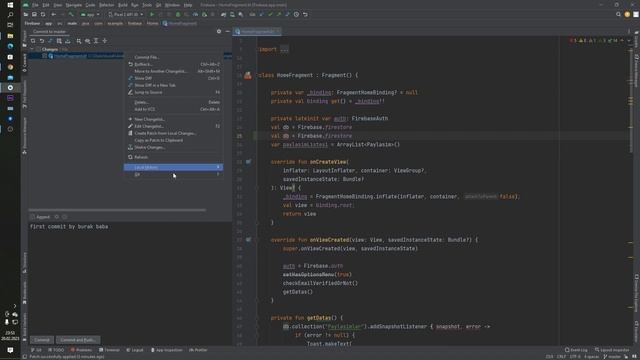Switch to the HomeFragment.kt editor tab
640x360 pixels.
[257, 31]
